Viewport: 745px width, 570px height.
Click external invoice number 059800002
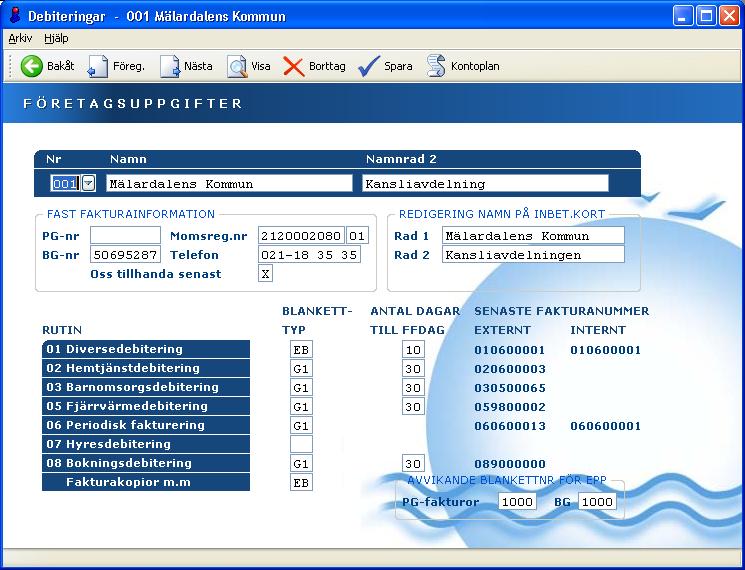(x=510, y=407)
